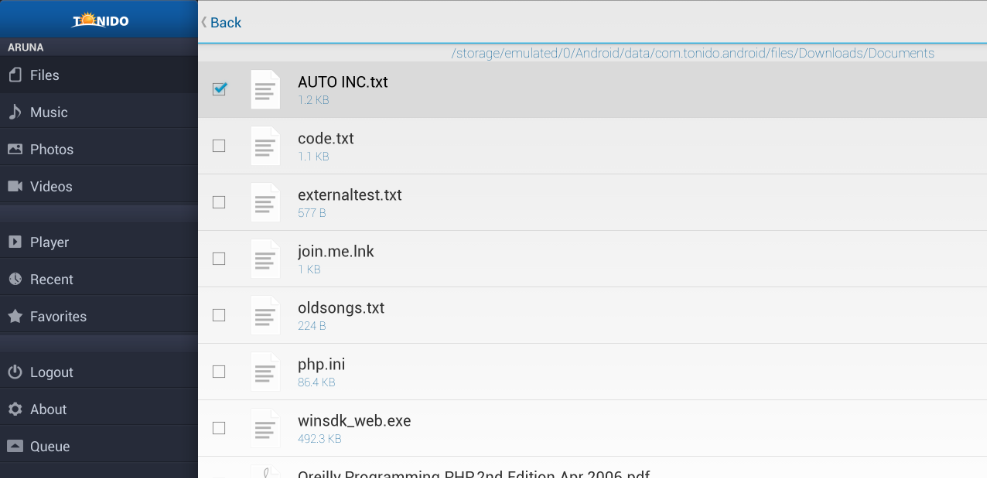The height and width of the screenshot is (478, 987).
Task: Open the Oreilly Programming PHP pdf file
Action: coord(473,473)
